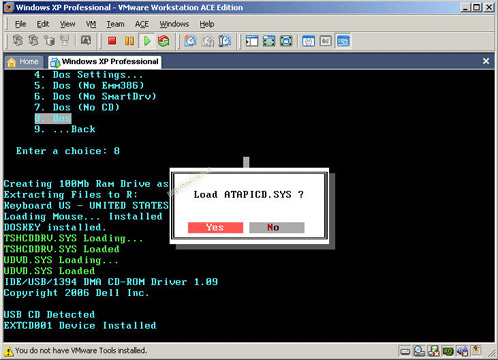Click the VMware title bar application icon
This screenshot has height=360, width=498.
click(x=9, y=7)
